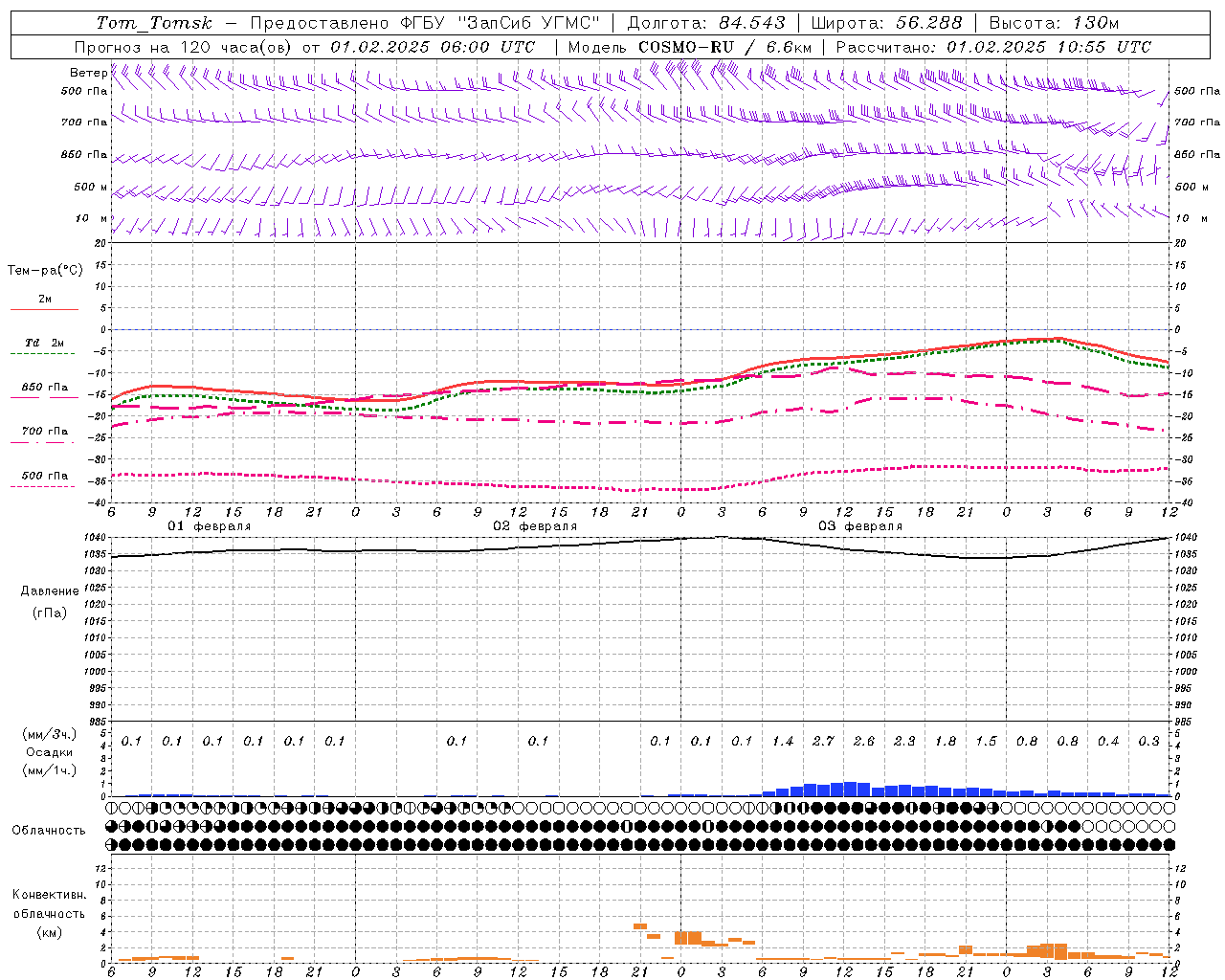Click the (мм/1ч.) precipitation unit label

(x=50, y=770)
